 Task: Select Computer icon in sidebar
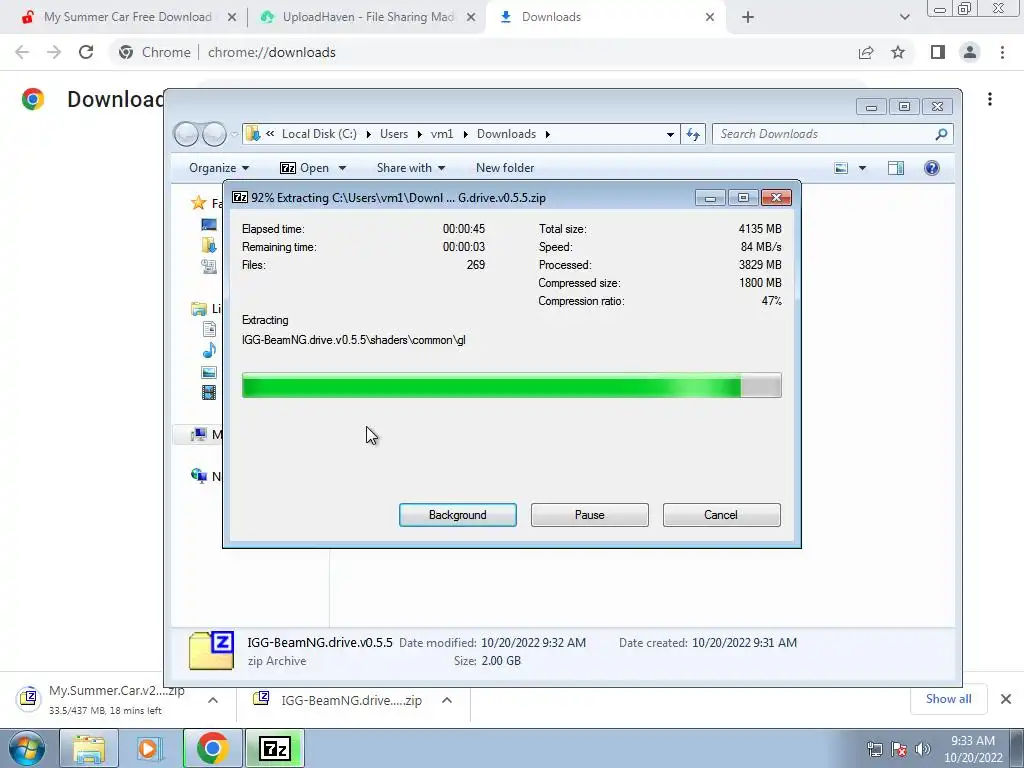click(199, 434)
